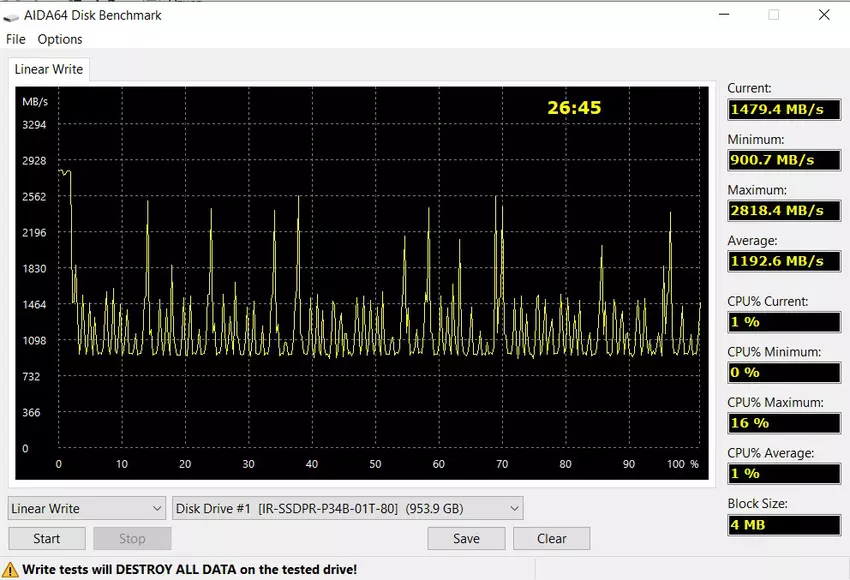The image size is (850, 580).
Task: Save the benchmark results
Action: pos(466,538)
